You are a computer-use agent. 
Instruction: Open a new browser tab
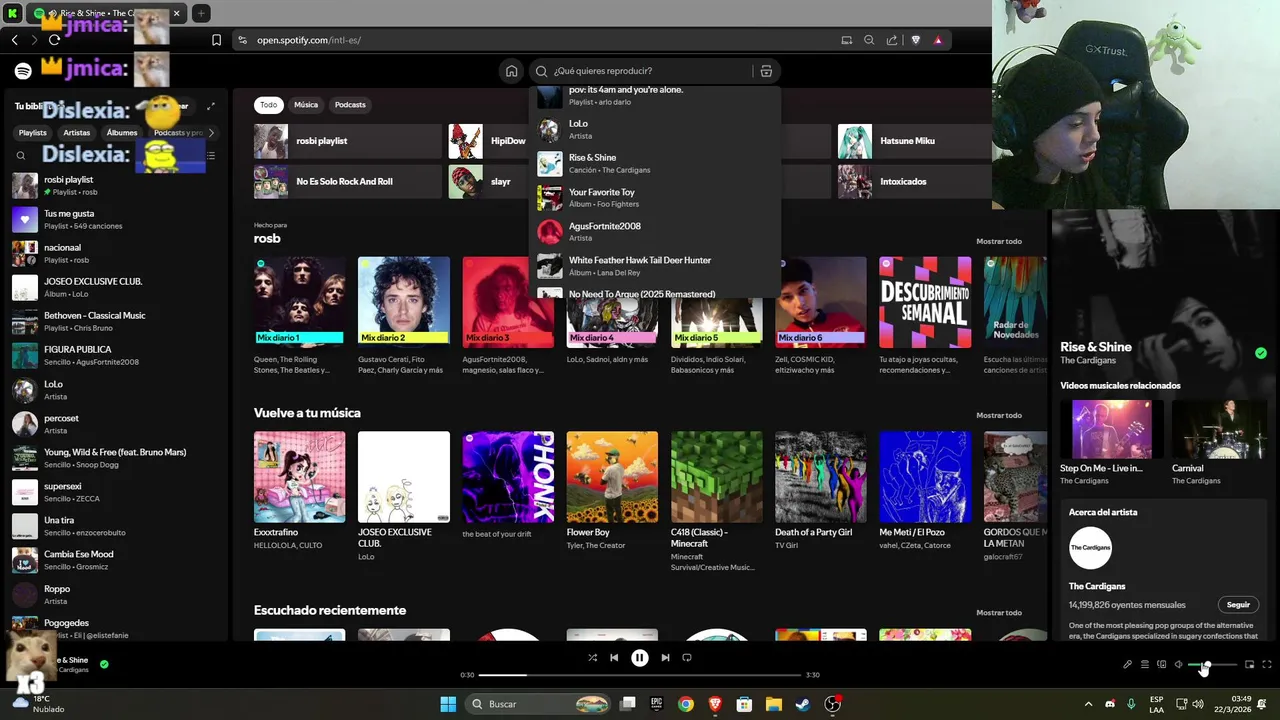click(x=201, y=13)
